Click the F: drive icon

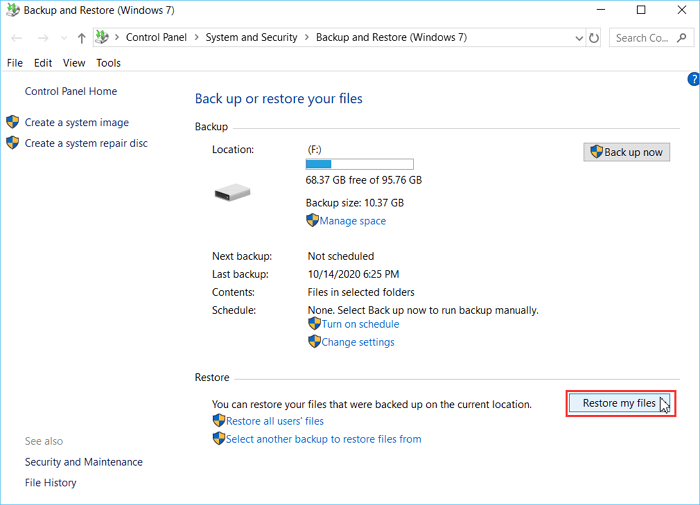(x=232, y=191)
